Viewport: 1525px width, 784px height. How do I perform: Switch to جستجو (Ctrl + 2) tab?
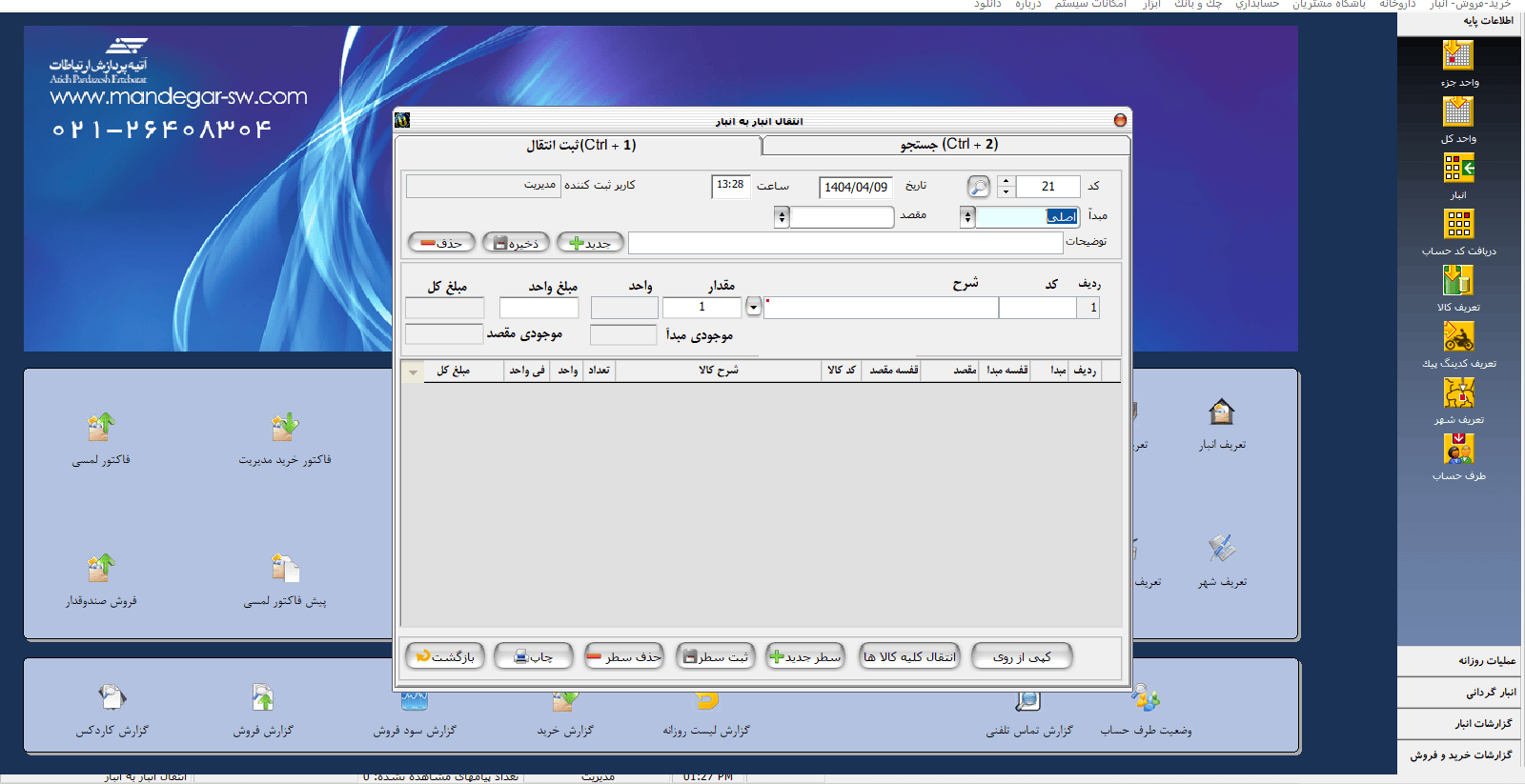pos(948,144)
